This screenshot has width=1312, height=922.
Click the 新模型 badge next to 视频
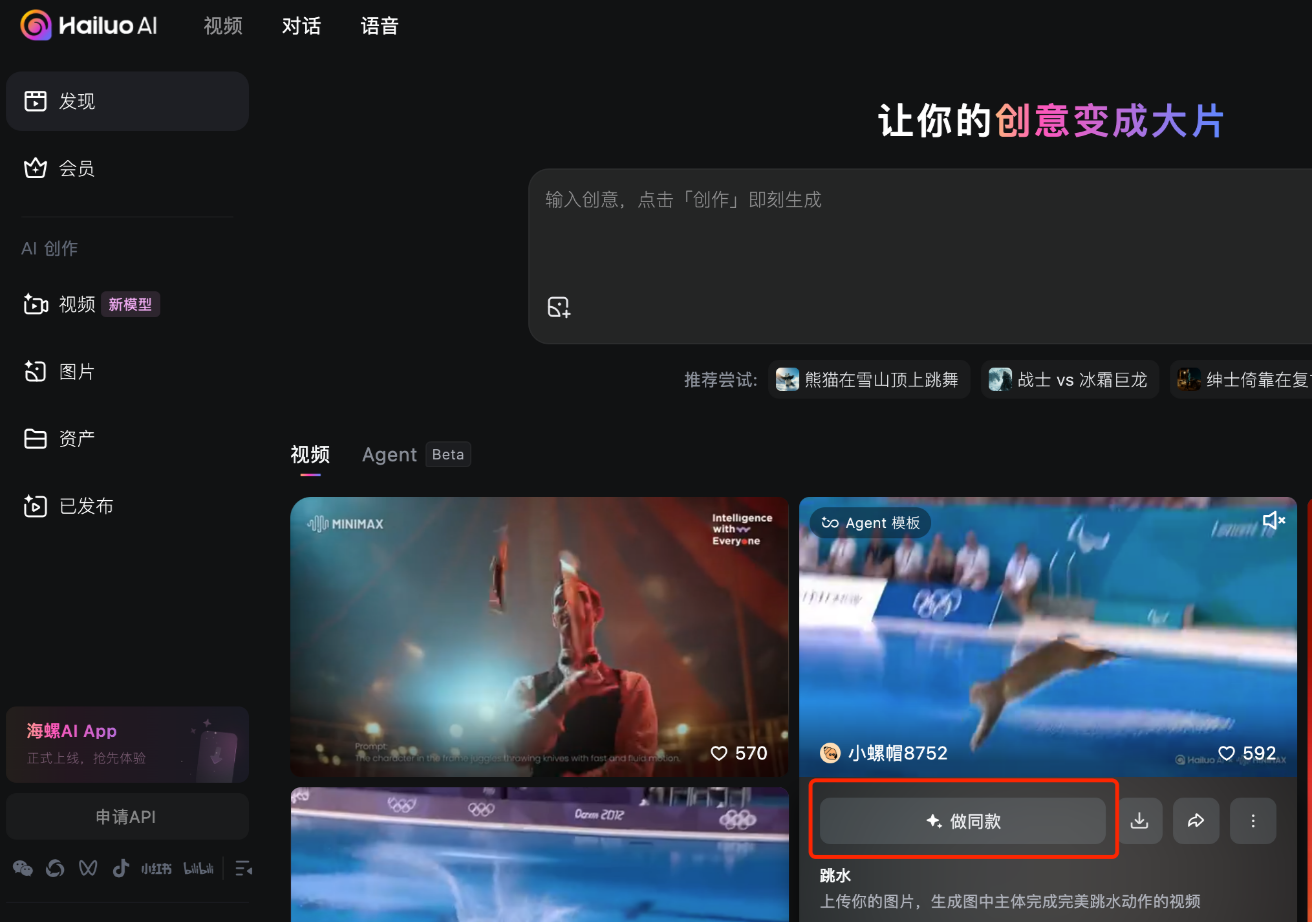(130, 304)
